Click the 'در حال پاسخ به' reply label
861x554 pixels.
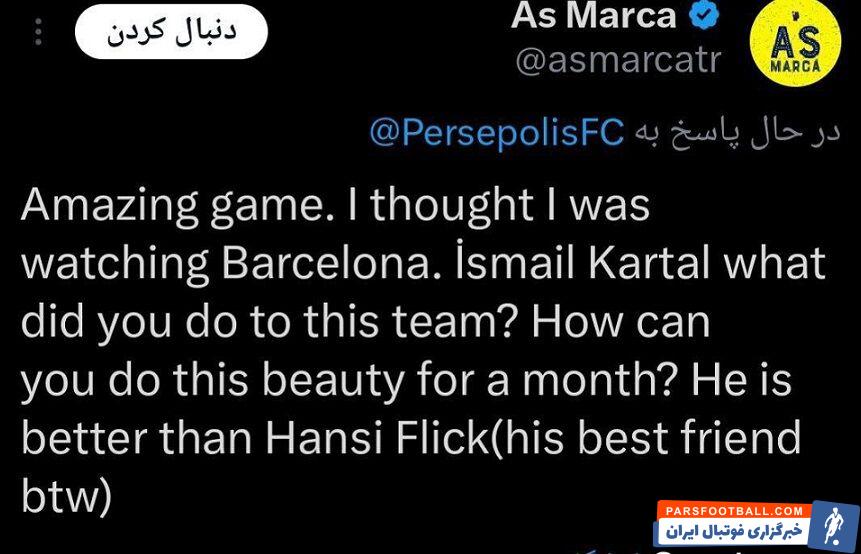734,132
